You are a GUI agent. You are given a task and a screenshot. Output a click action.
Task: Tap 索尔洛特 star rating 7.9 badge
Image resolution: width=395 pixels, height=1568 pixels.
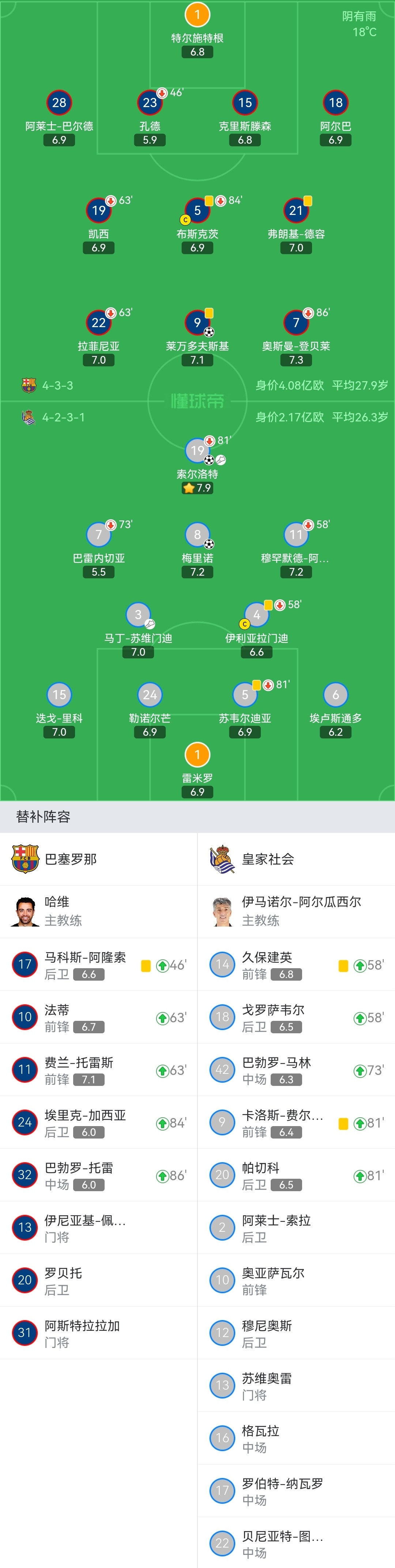pos(197,488)
